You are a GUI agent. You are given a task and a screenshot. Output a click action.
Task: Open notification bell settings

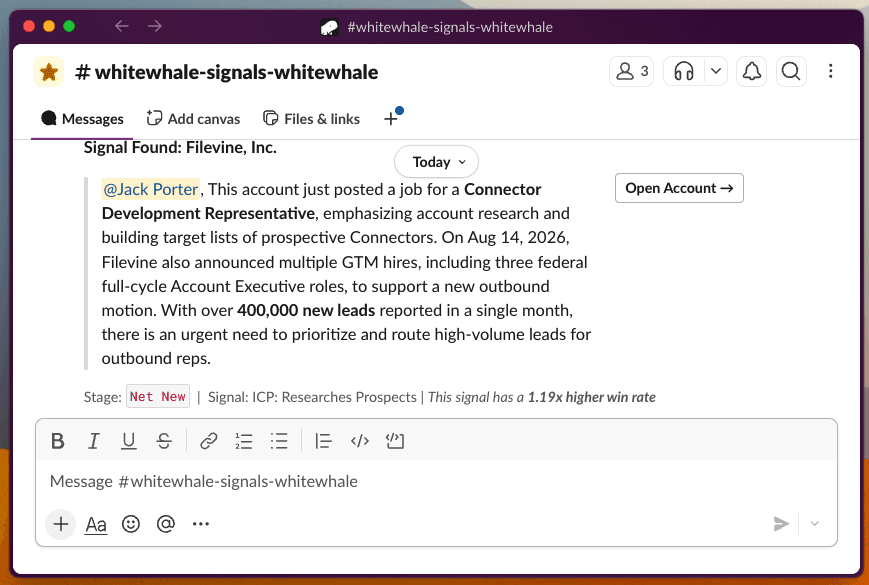pyautogui.click(x=752, y=71)
